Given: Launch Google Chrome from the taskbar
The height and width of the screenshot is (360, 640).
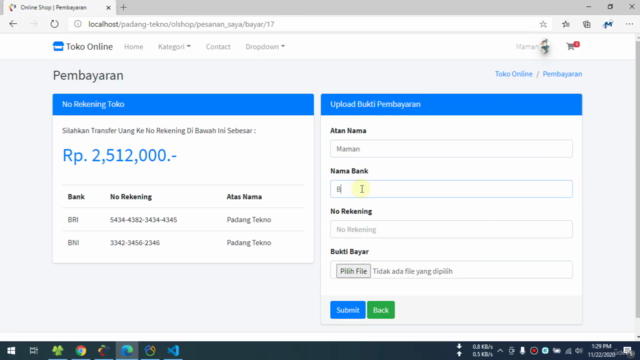Looking at the screenshot, I should 81,351.
